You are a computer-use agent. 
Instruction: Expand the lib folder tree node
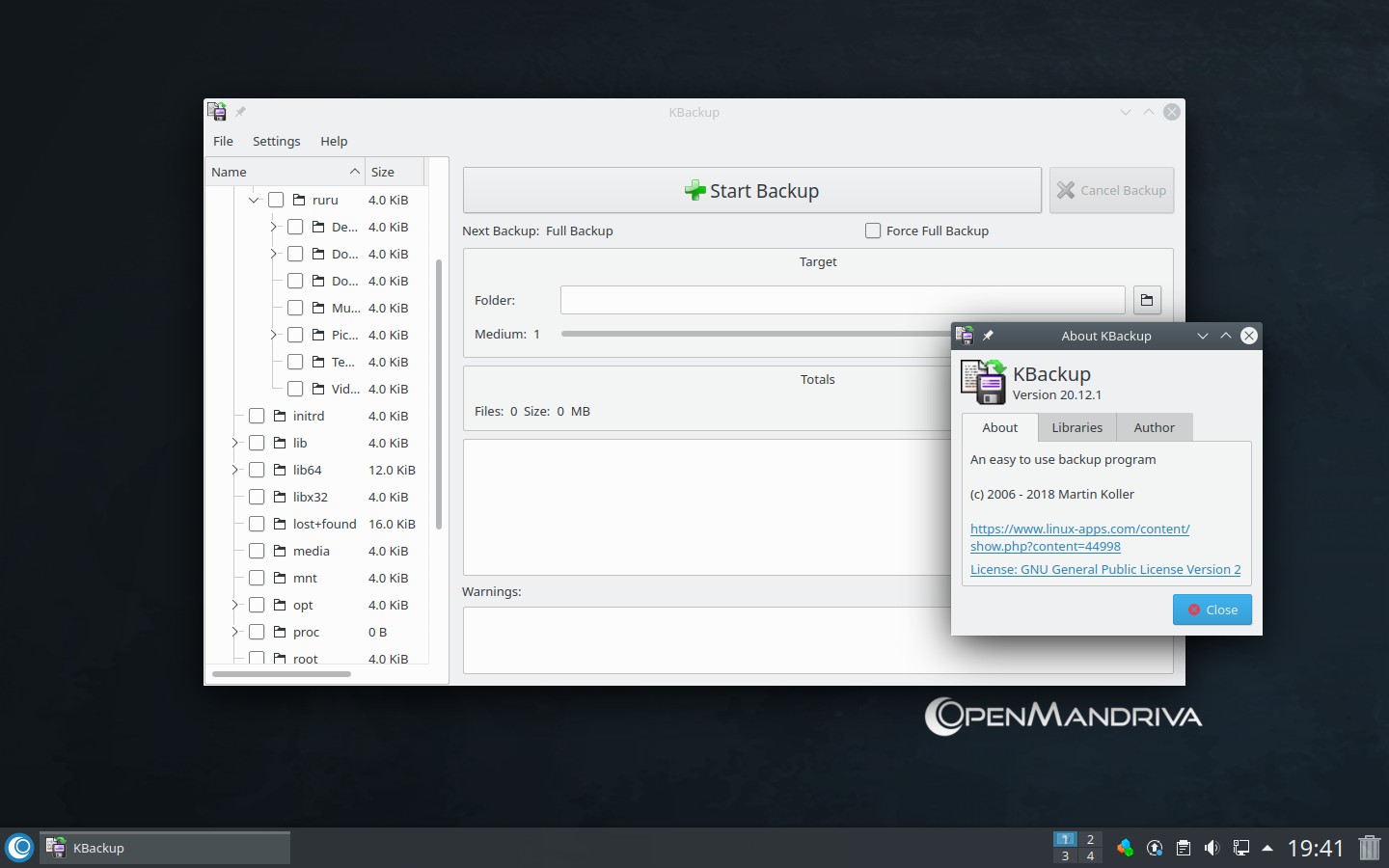(x=235, y=443)
